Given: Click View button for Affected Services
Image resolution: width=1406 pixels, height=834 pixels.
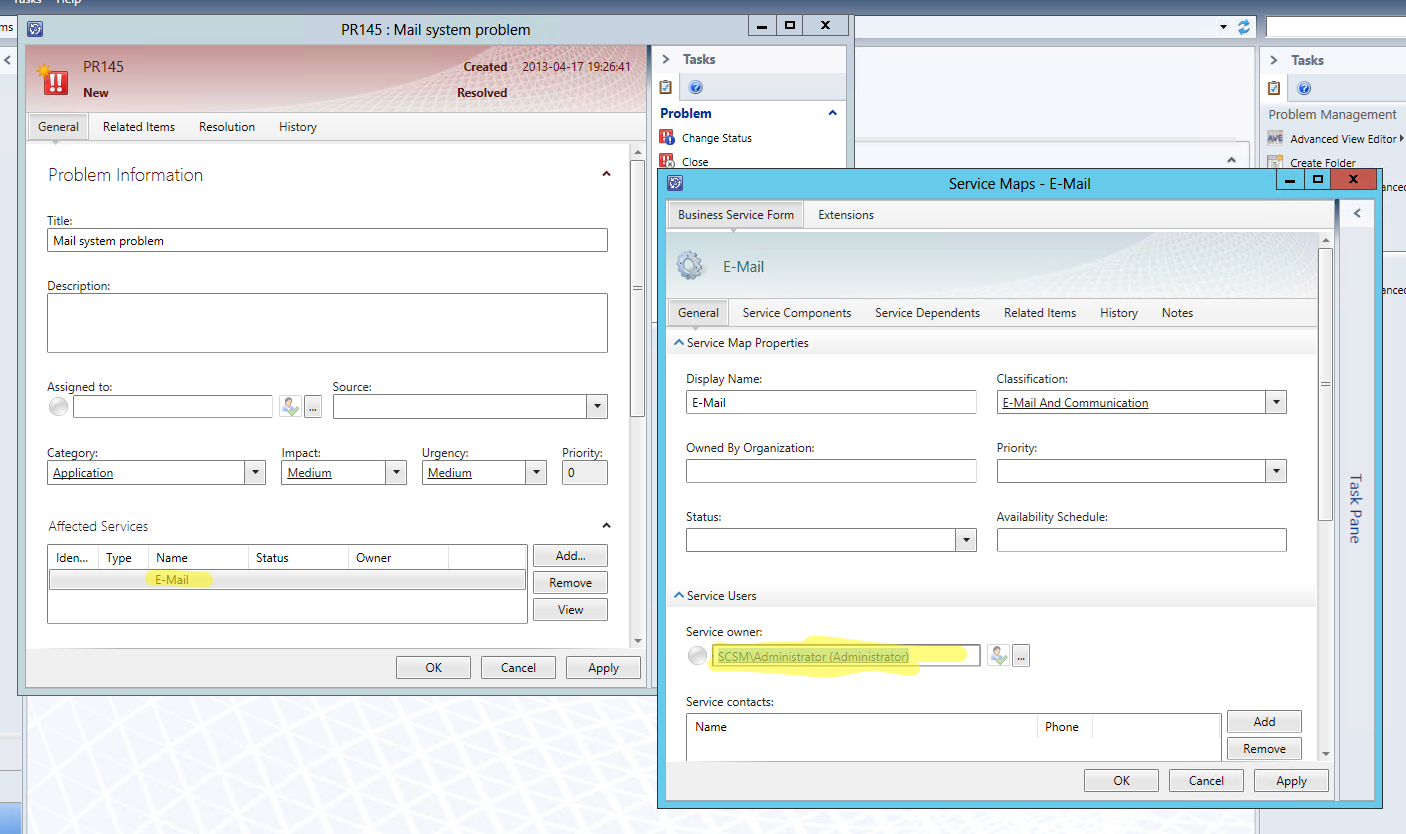Looking at the screenshot, I should pos(570,610).
